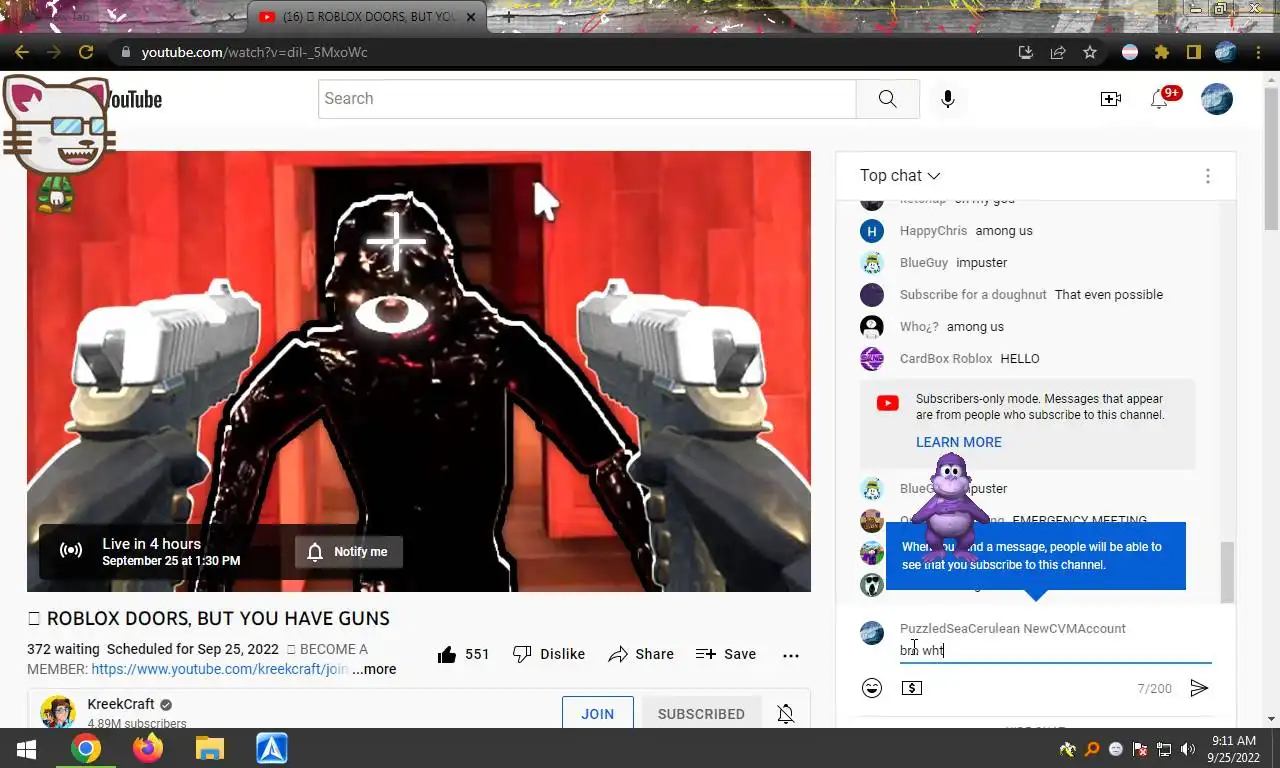
Task: Close the ROBLOX DOORS tab
Action: (471, 17)
